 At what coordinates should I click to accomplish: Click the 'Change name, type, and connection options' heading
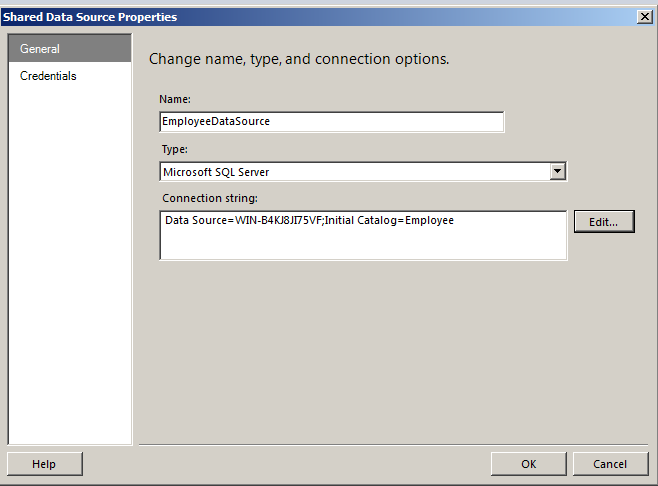[299, 59]
